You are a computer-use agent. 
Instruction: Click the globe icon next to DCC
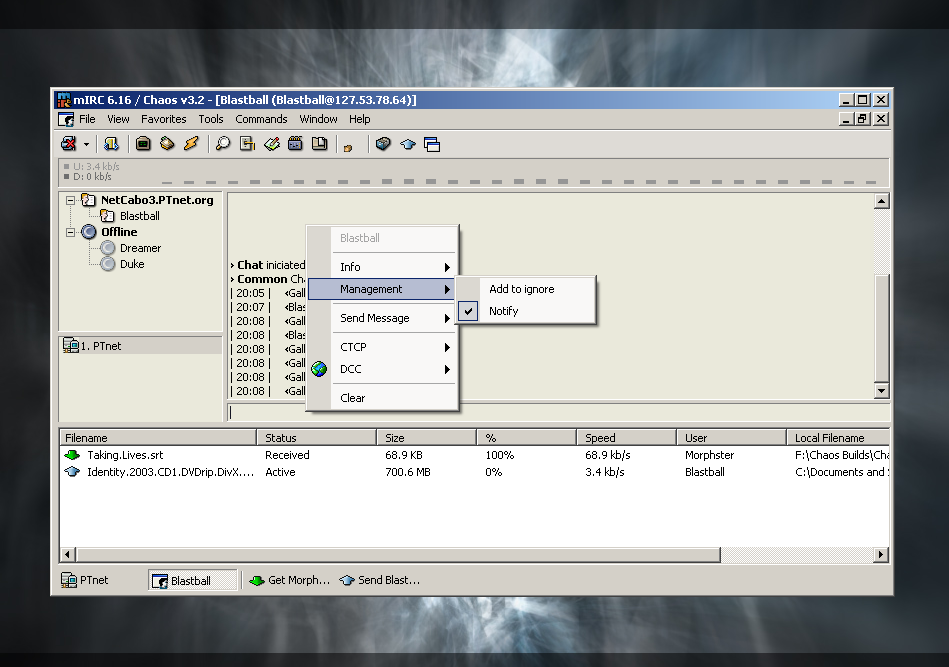[x=319, y=369]
